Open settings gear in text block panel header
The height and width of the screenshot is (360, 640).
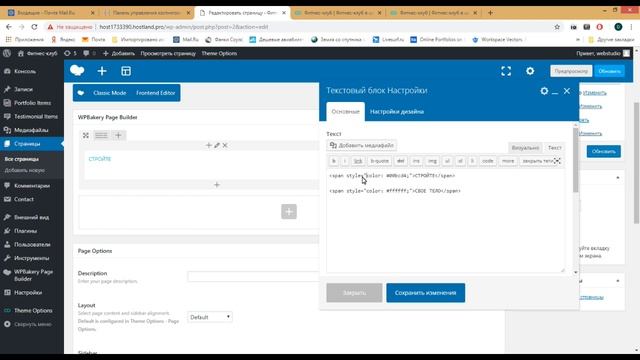click(544, 91)
